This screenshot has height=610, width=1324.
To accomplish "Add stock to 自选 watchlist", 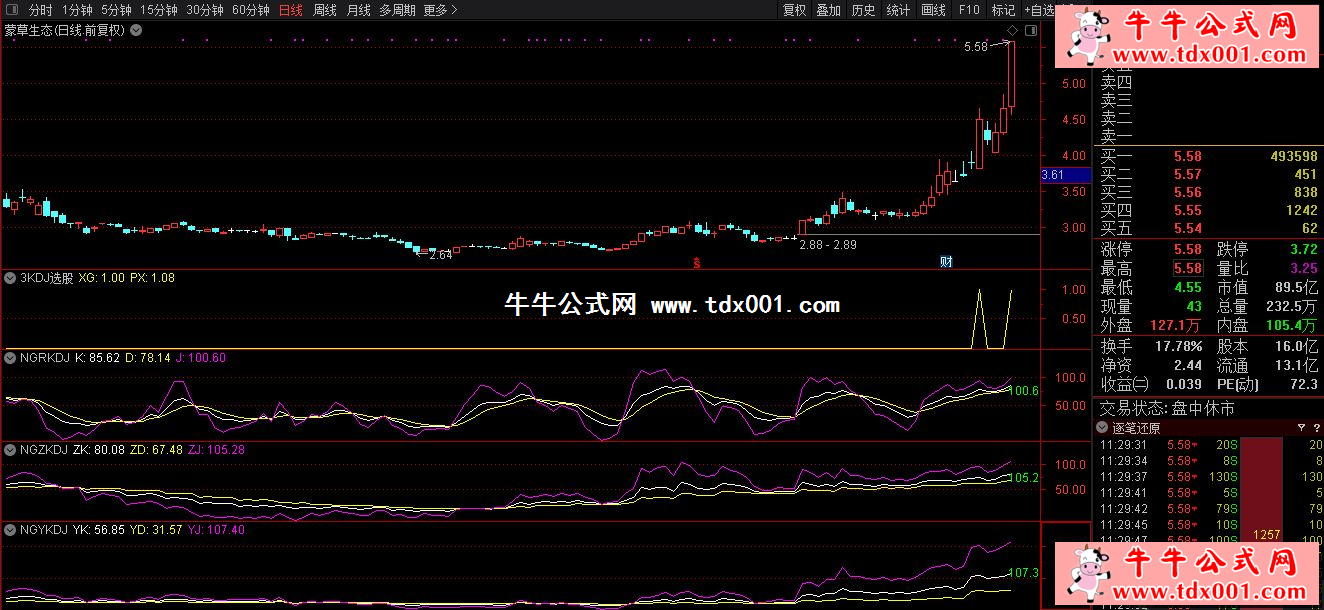I will 1041,10.
